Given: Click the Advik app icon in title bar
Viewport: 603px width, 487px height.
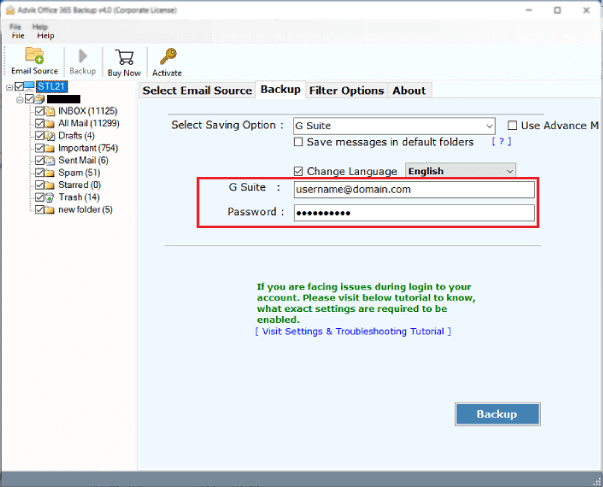Looking at the screenshot, I should [x=10, y=10].
